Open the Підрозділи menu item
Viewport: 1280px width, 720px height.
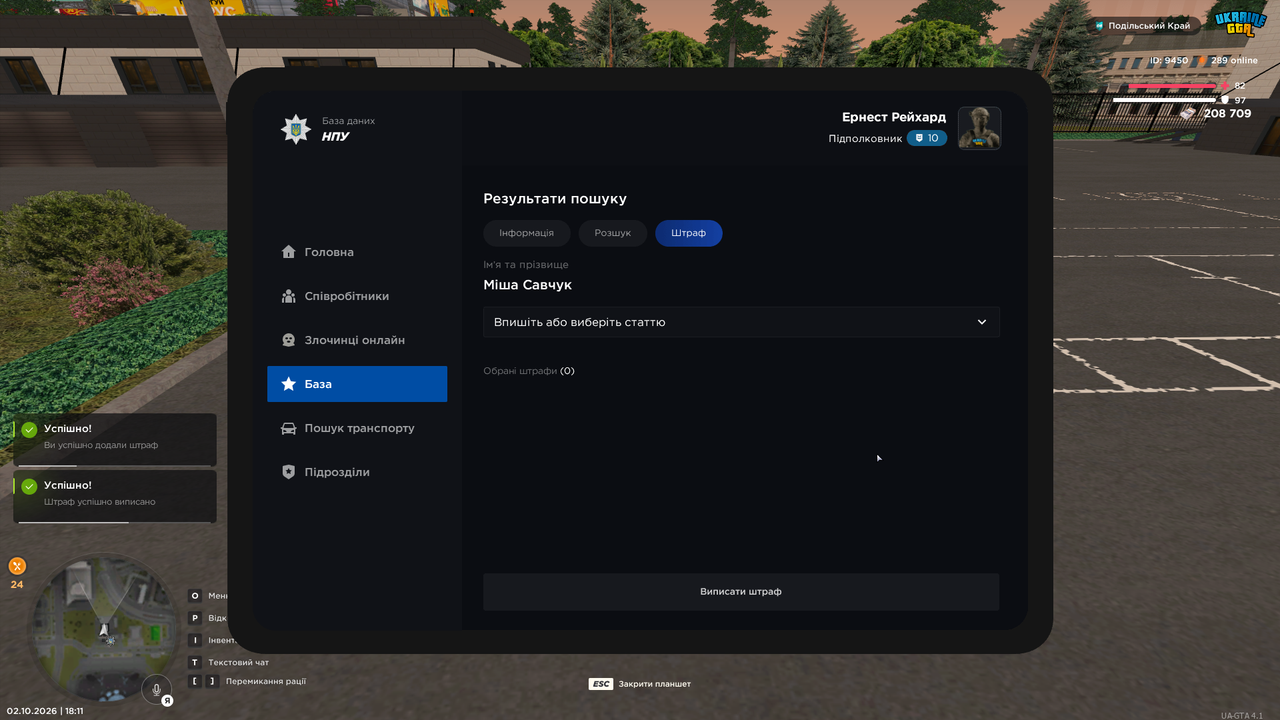[357, 472]
